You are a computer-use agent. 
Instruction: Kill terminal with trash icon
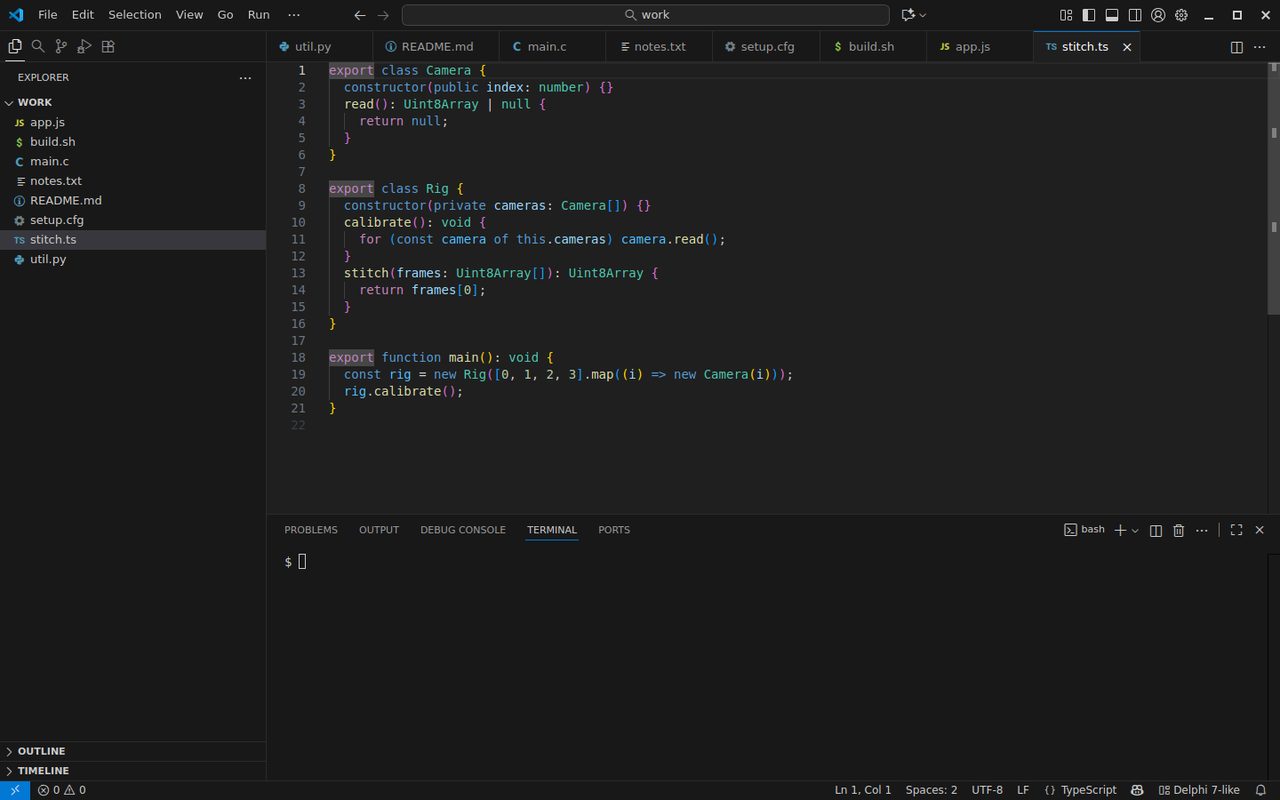pyautogui.click(x=1179, y=530)
